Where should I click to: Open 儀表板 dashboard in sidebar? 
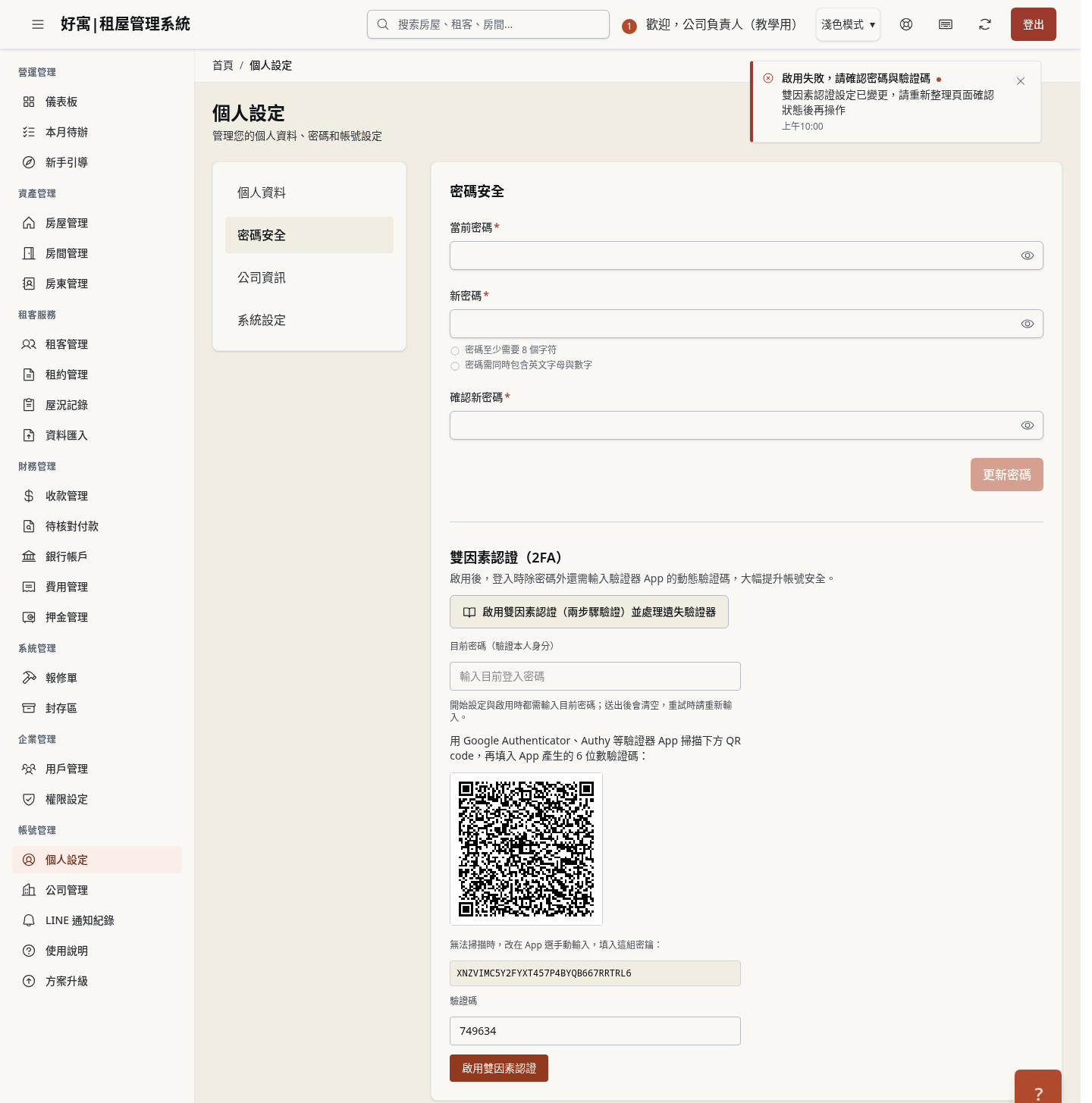click(x=97, y=102)
